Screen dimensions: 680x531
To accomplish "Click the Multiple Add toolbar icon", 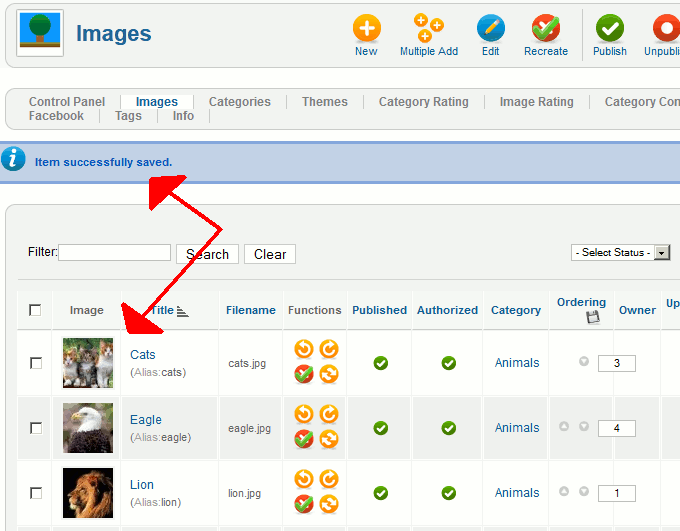I will point(428,28).
